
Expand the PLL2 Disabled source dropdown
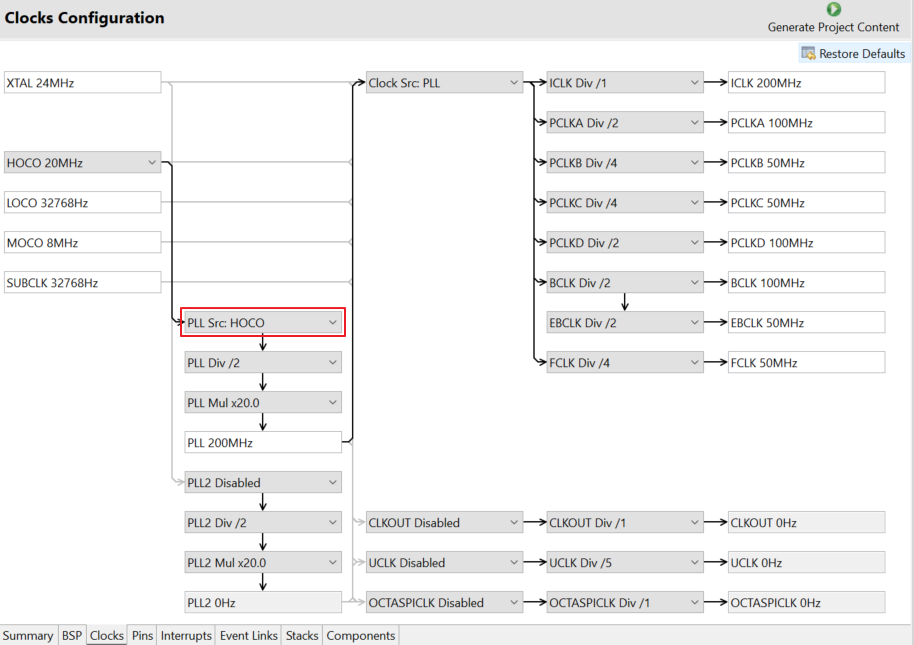332,483
